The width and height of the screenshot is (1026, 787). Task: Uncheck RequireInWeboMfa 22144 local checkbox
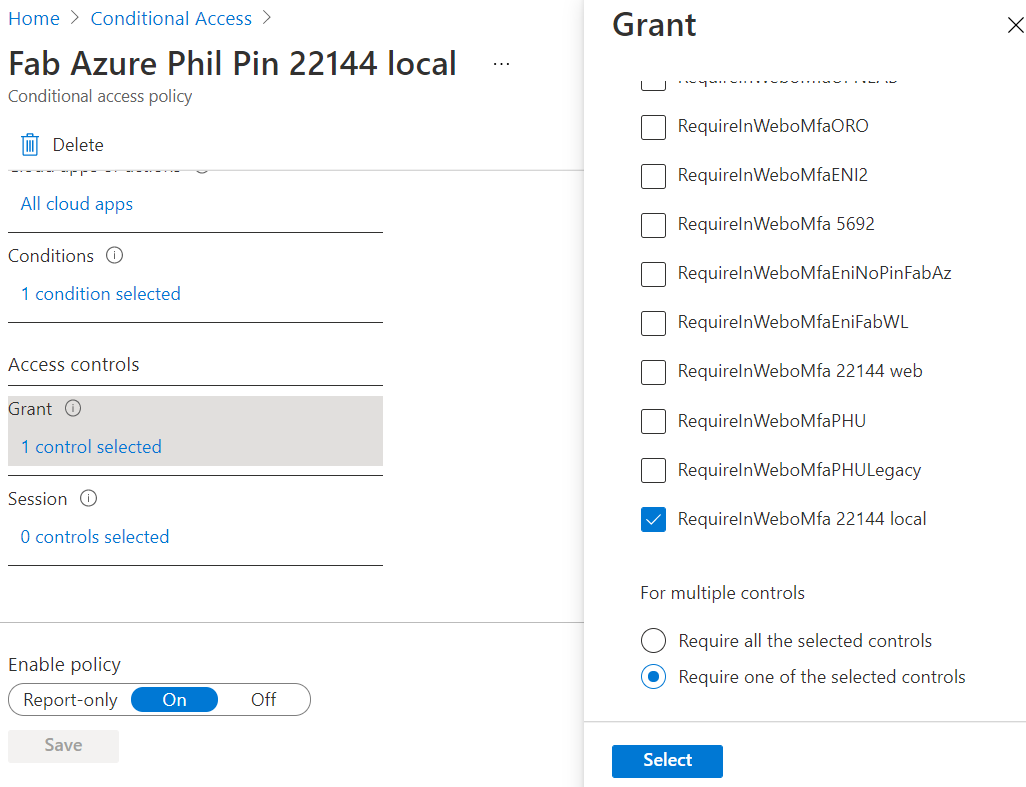click(x=653, y=520)
